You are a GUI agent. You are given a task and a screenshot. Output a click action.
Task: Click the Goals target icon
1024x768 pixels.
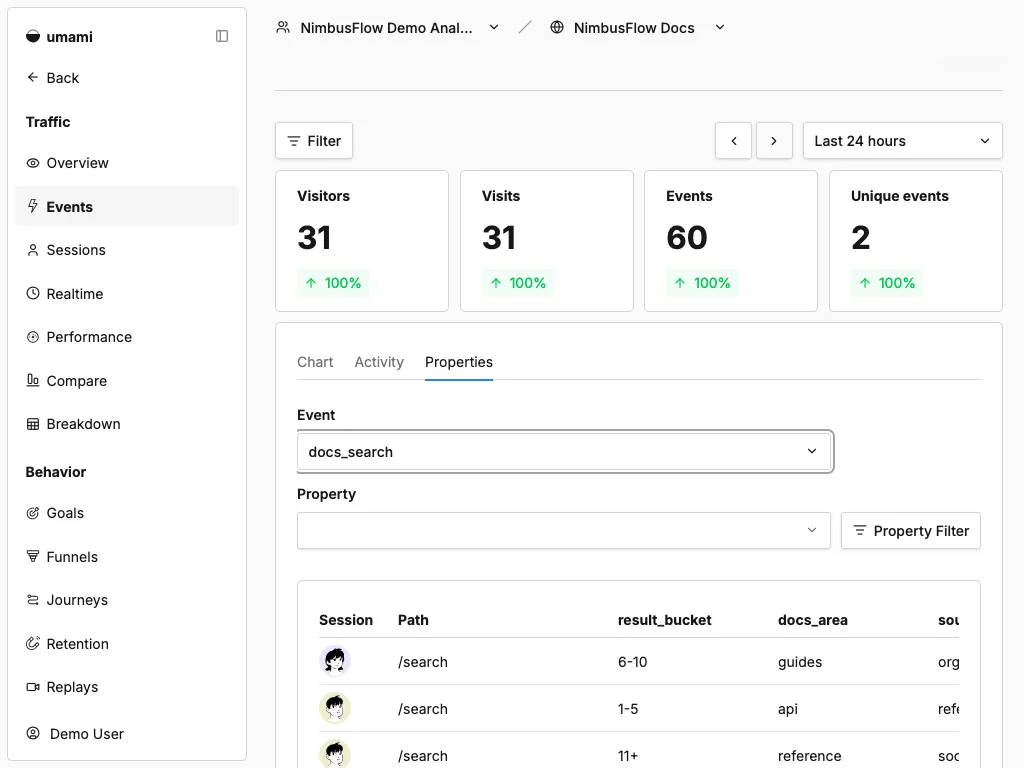tap(33, 513)
